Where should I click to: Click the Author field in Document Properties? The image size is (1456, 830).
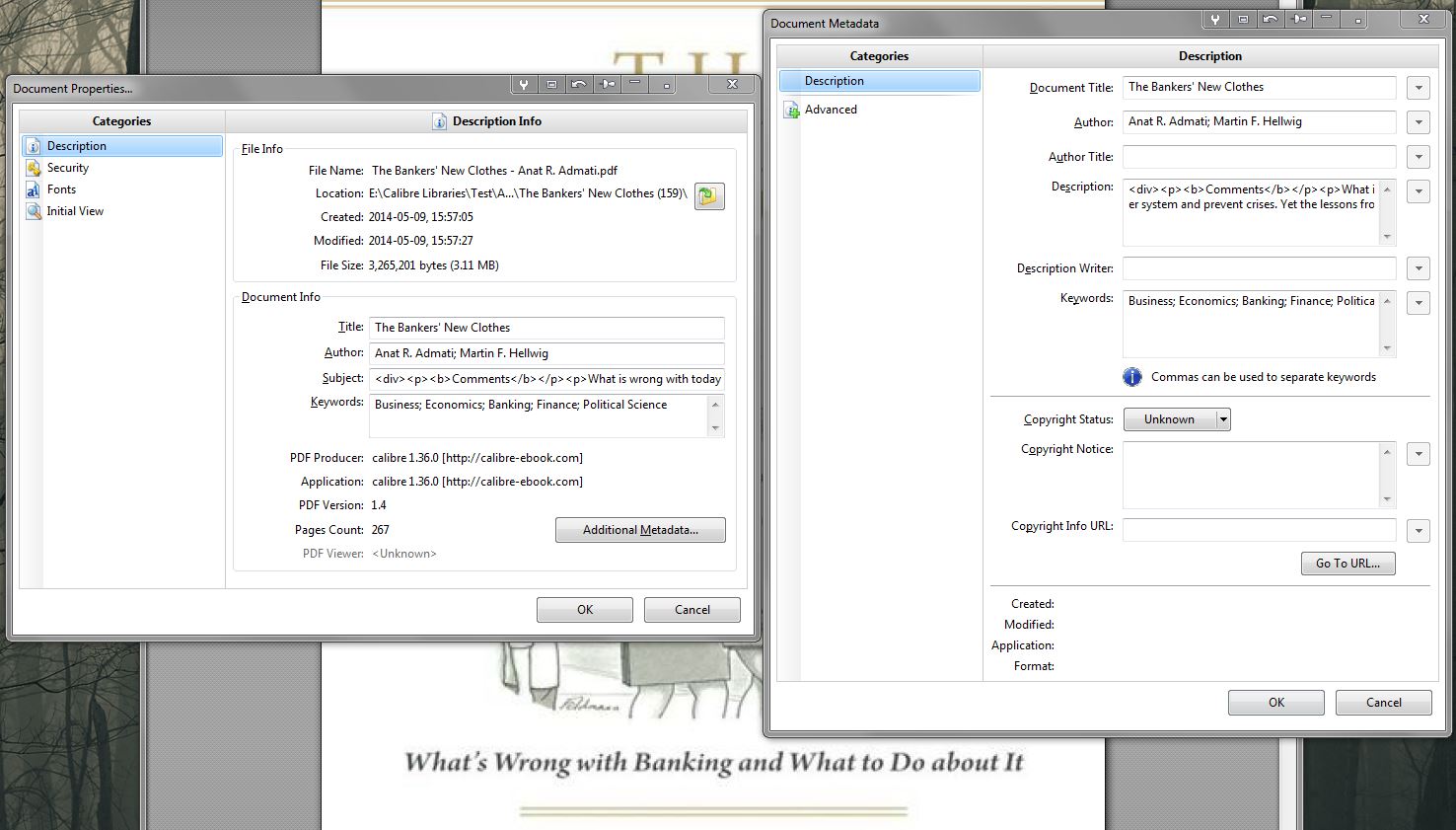point(546,353)
